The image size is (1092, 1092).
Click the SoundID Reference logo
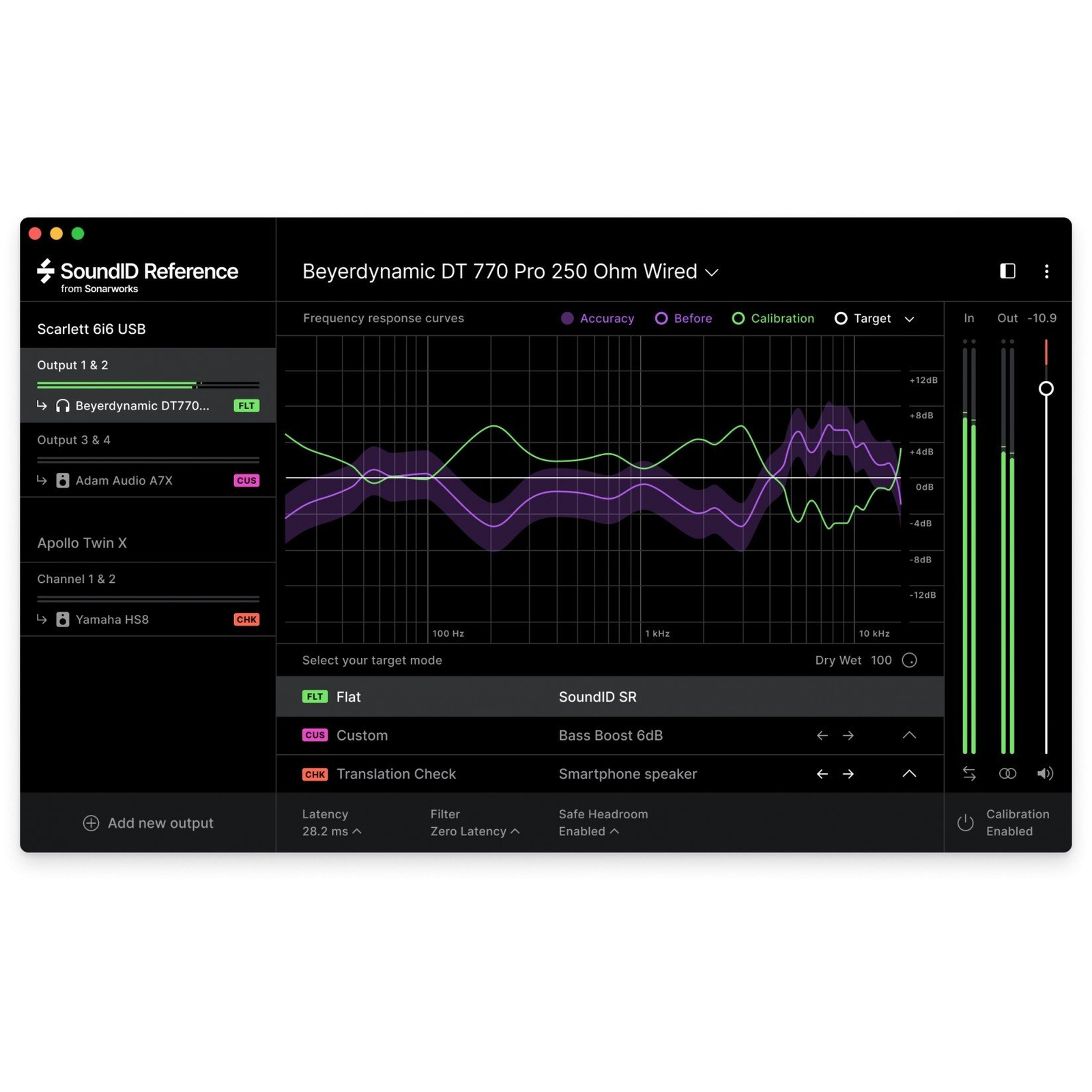pyautogui.click(x=137, y=276)
